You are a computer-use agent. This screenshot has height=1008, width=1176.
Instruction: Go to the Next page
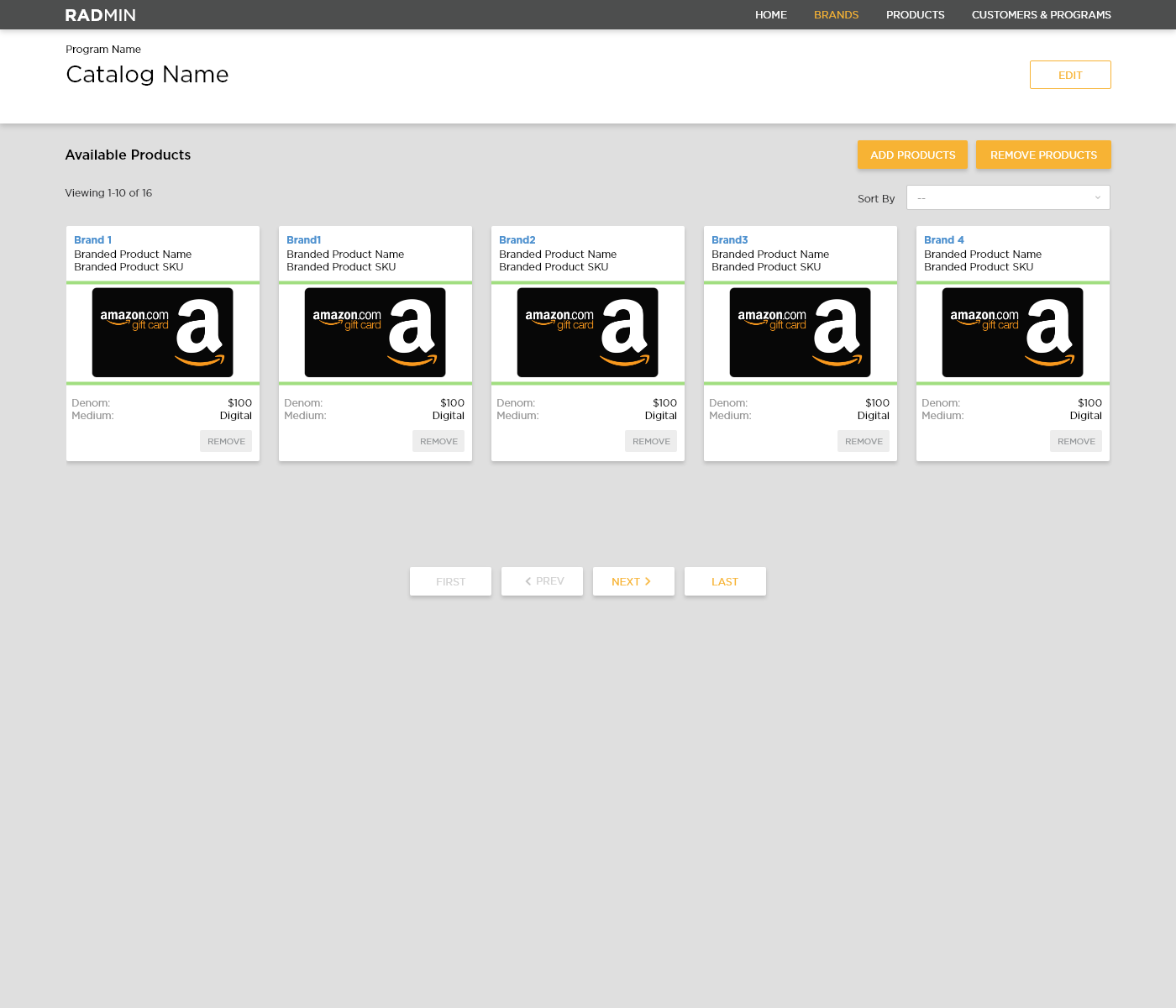click(x=633, y=581)
